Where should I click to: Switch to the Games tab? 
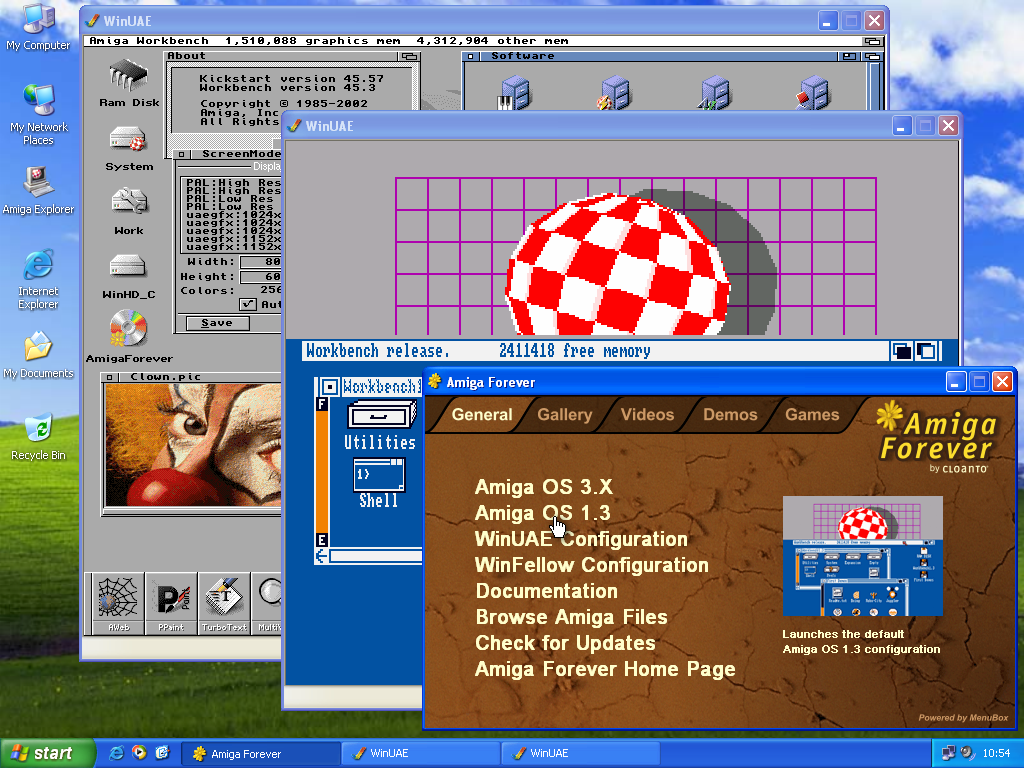click(812, 415)
